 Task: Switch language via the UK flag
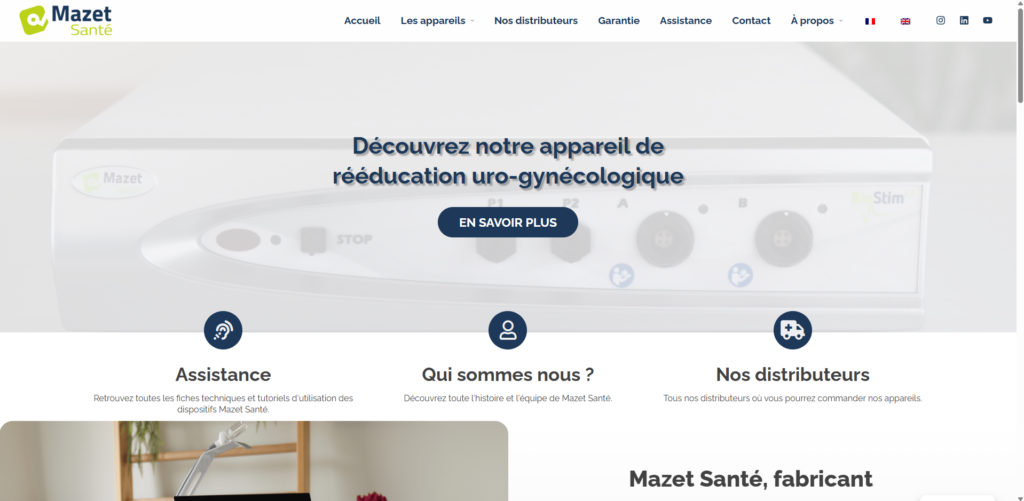905,21
